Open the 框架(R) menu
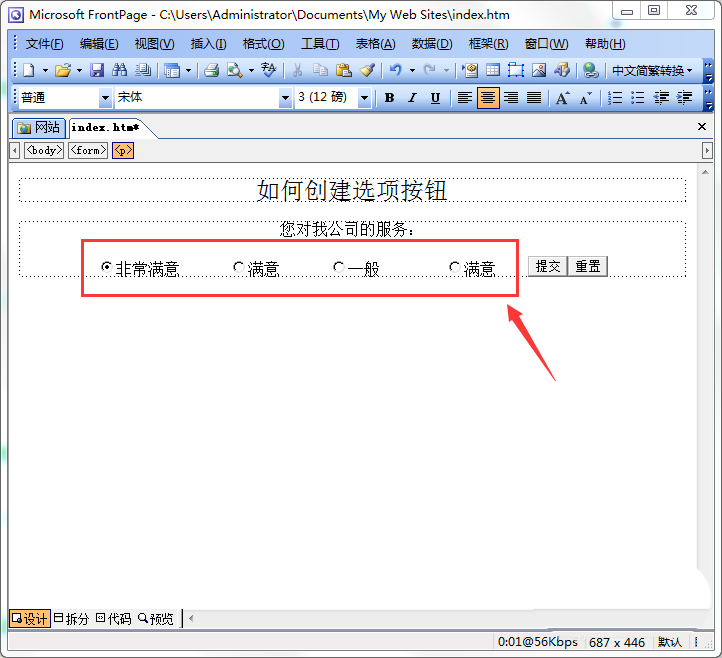The height and width of the screenshot is (658, 722). click(489, 44)
